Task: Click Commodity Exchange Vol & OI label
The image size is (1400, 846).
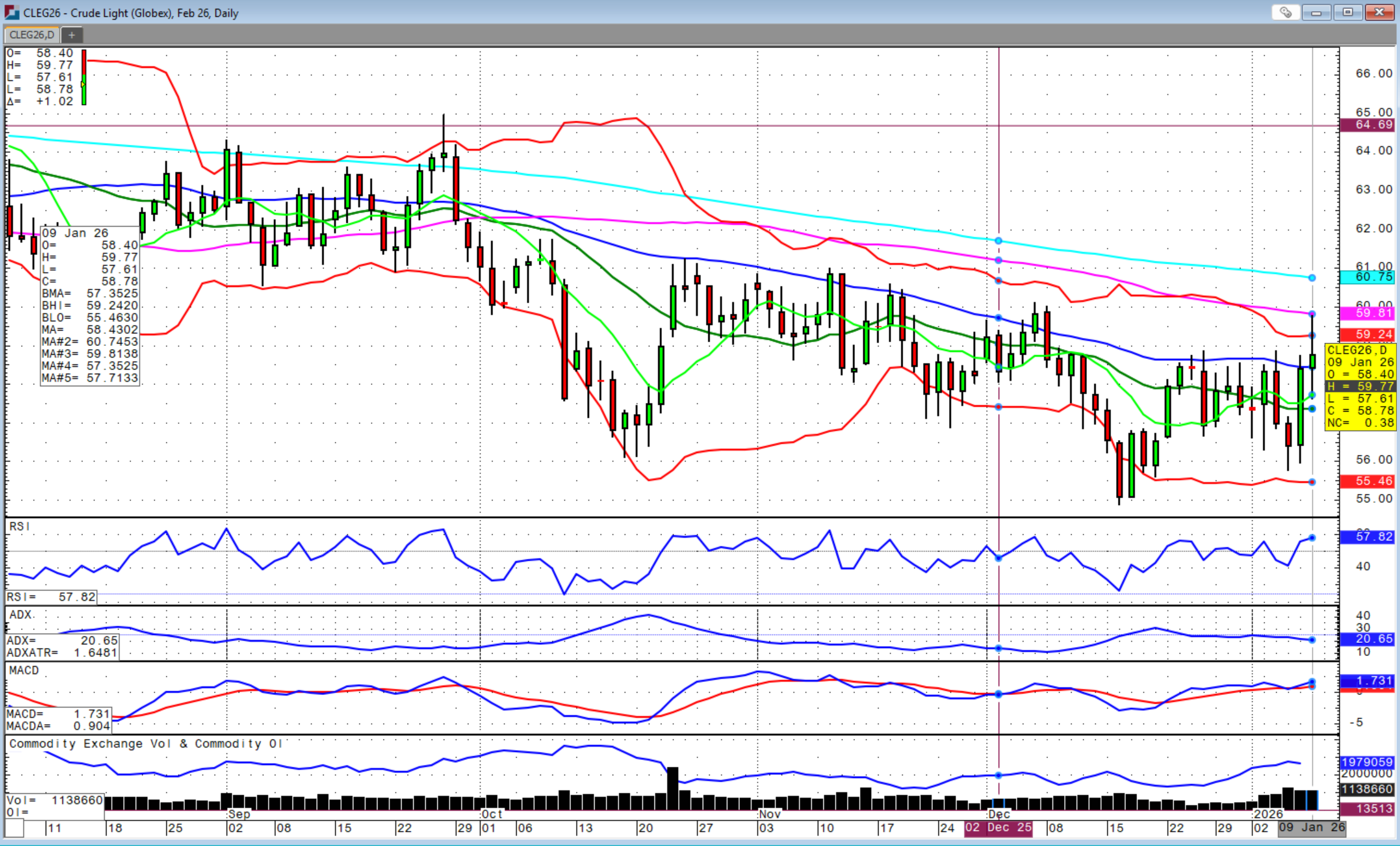Action: pos(145,743)
